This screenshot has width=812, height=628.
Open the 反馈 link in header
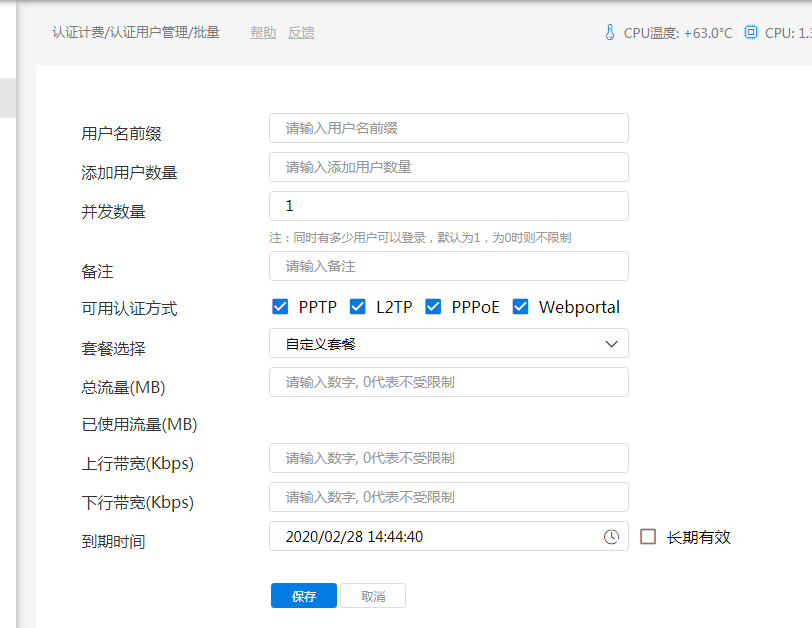[301, 33]
